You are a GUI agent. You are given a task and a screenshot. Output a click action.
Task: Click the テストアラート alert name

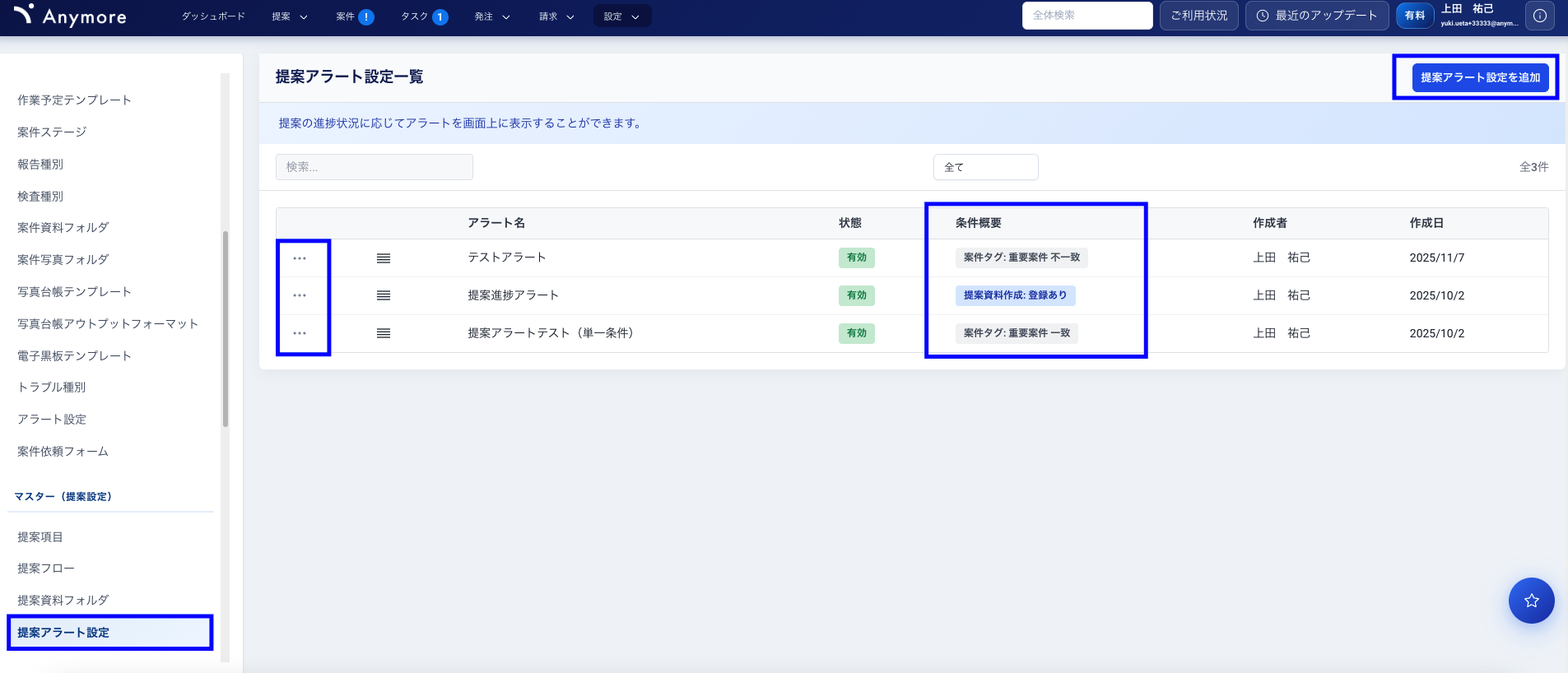point(507,258)
